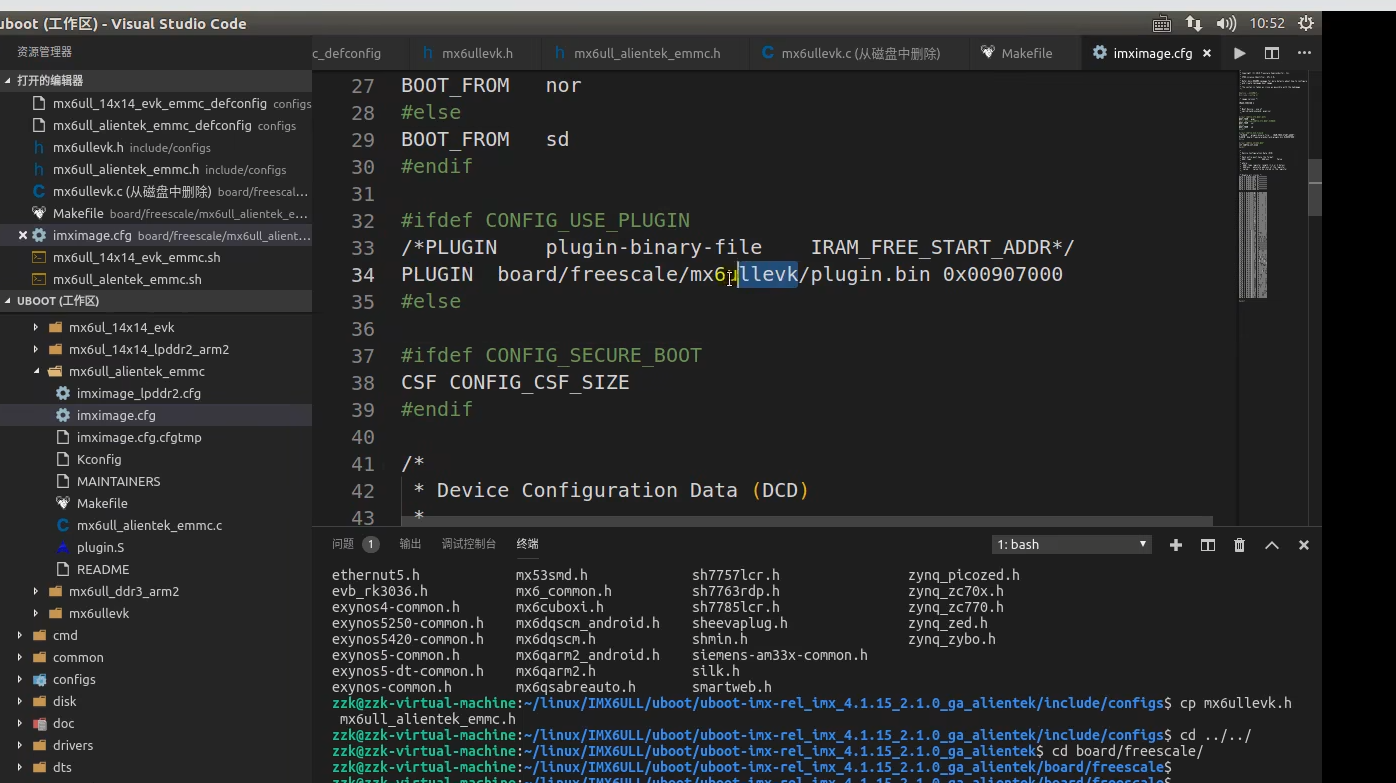Open the sound volume indicator
Viewport: 1396px width, 783px height.
tap(1226, 23)
